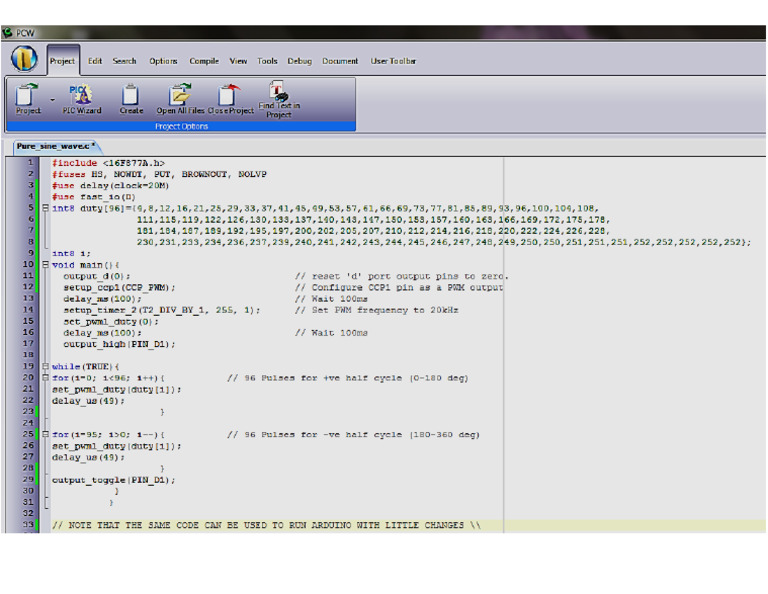Image resolution: width=768 pixels, height=594 pixels.
Task: Open the Debug menu tab
Action: click(x=299, y=61)
